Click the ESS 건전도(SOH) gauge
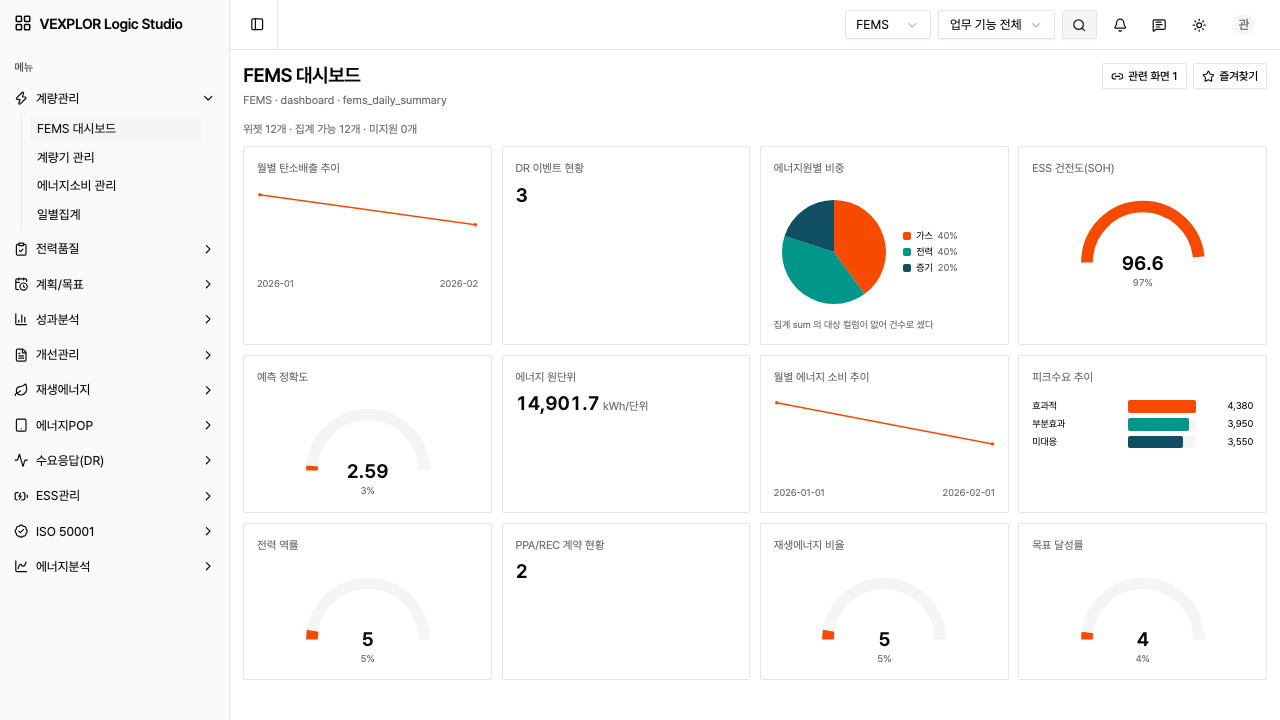 tap(1142, 232)
